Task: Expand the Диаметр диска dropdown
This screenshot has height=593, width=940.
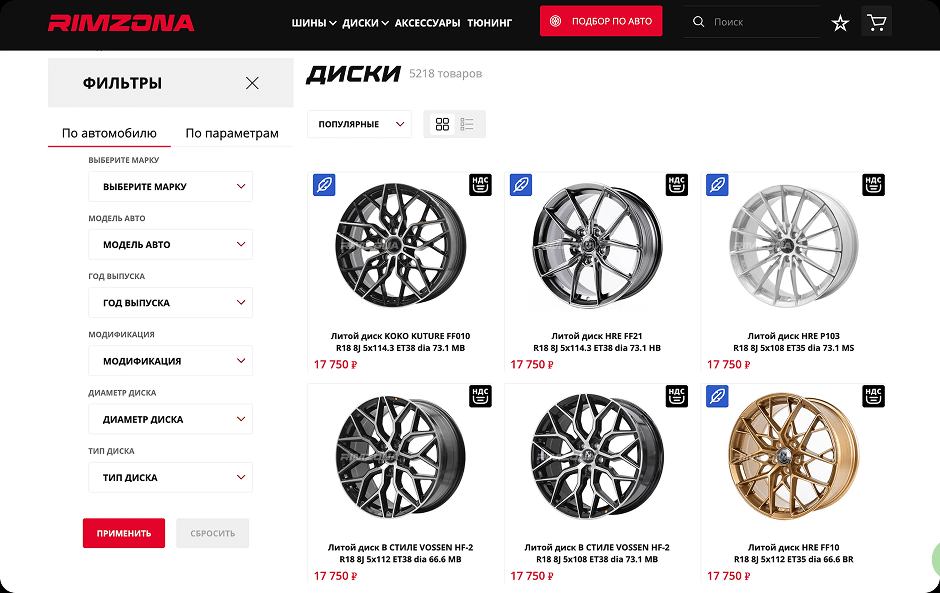Action: 170,420
